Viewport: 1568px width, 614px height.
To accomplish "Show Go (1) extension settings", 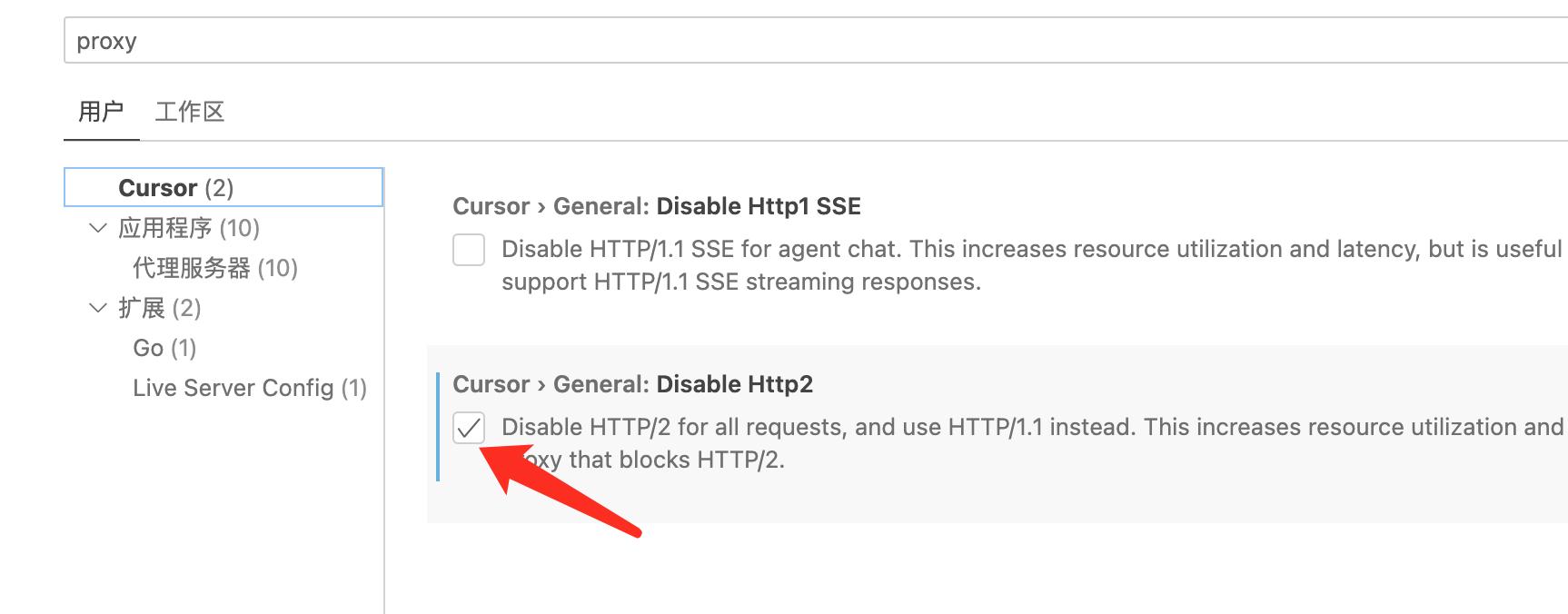I will point(164,348).
